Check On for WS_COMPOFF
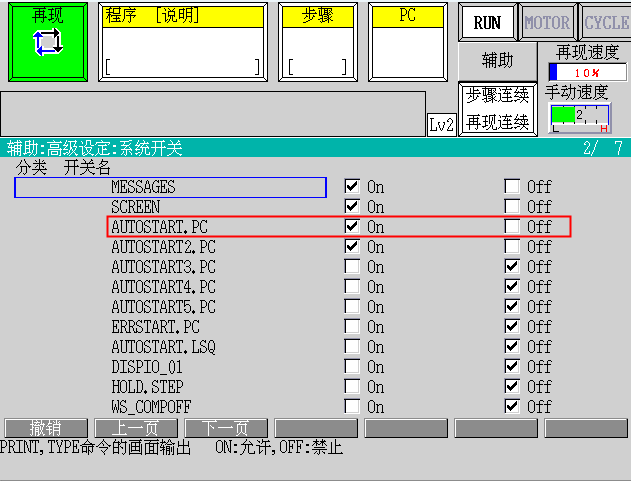The image size is (631, 481). pyautogui.click(x=352, y=406)
